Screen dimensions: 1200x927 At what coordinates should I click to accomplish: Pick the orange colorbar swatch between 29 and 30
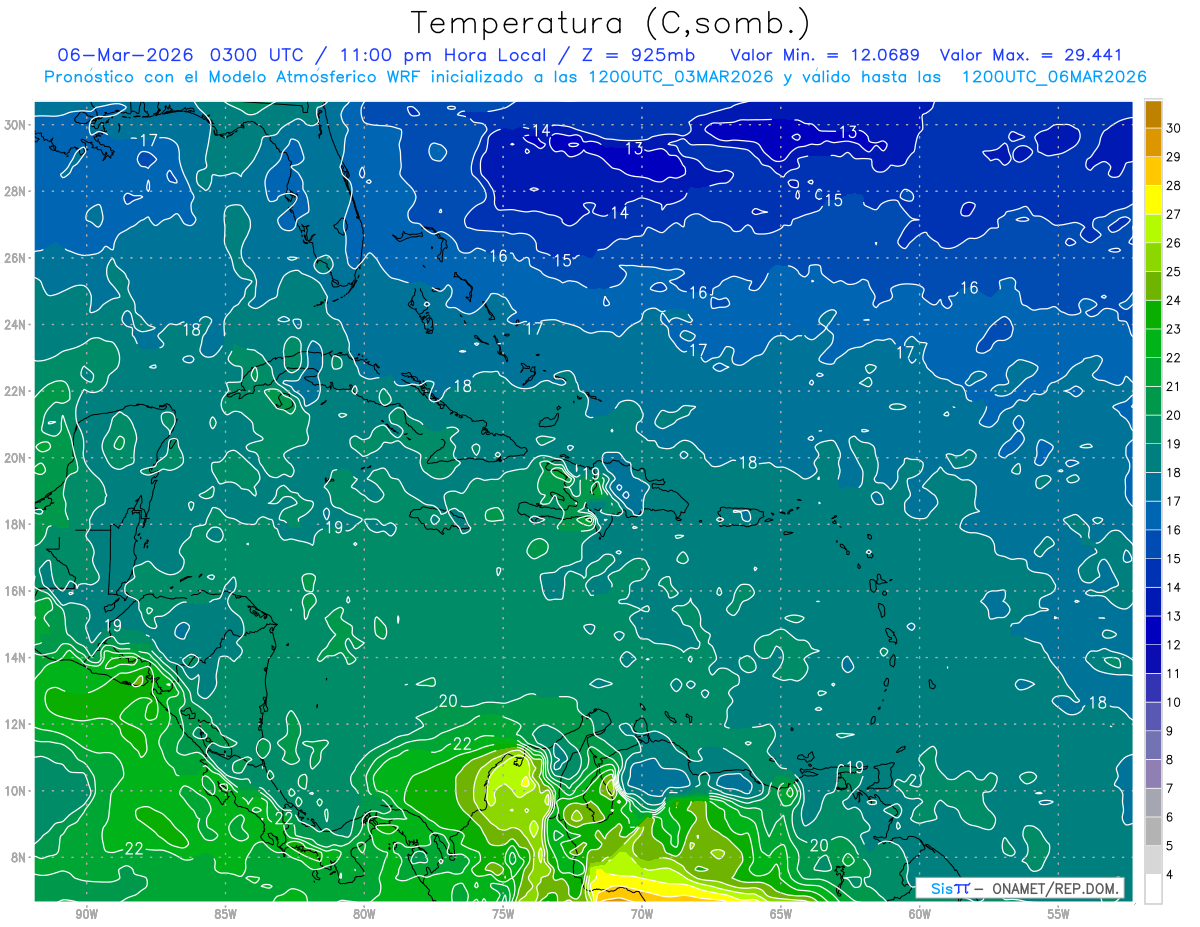point(1154,142)
